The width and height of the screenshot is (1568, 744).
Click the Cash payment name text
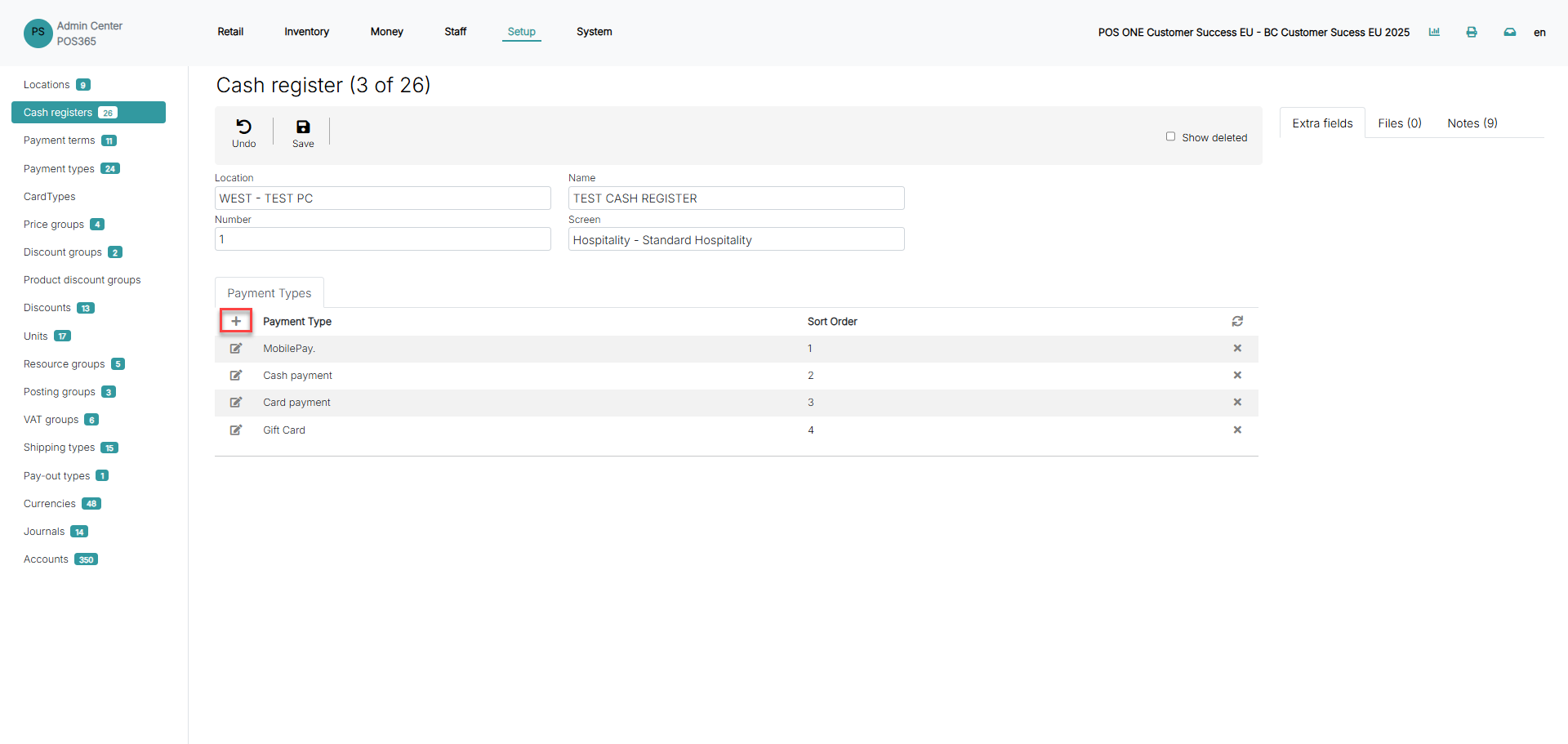[x=297, y=376]
